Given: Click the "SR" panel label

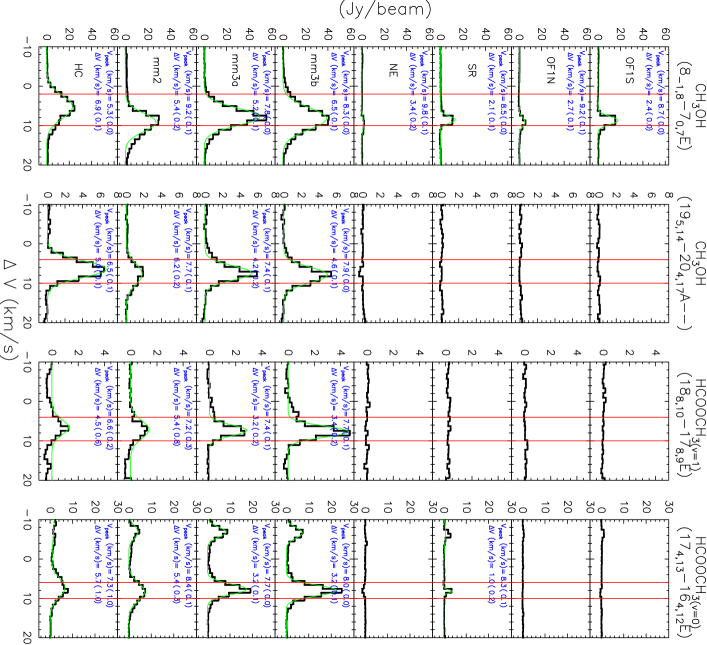Looking at the screenshot, I should point(472,70).
